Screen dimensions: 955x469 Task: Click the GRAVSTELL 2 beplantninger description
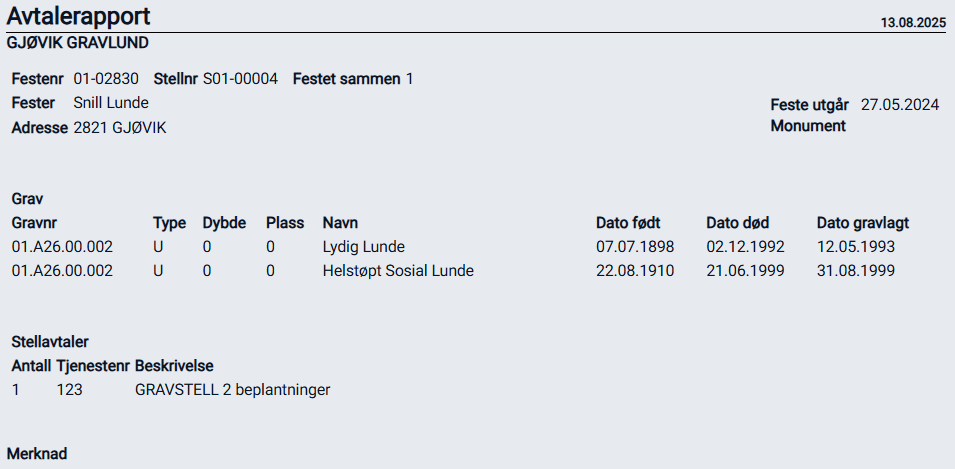pyautogui.click(x=232, y=389)
